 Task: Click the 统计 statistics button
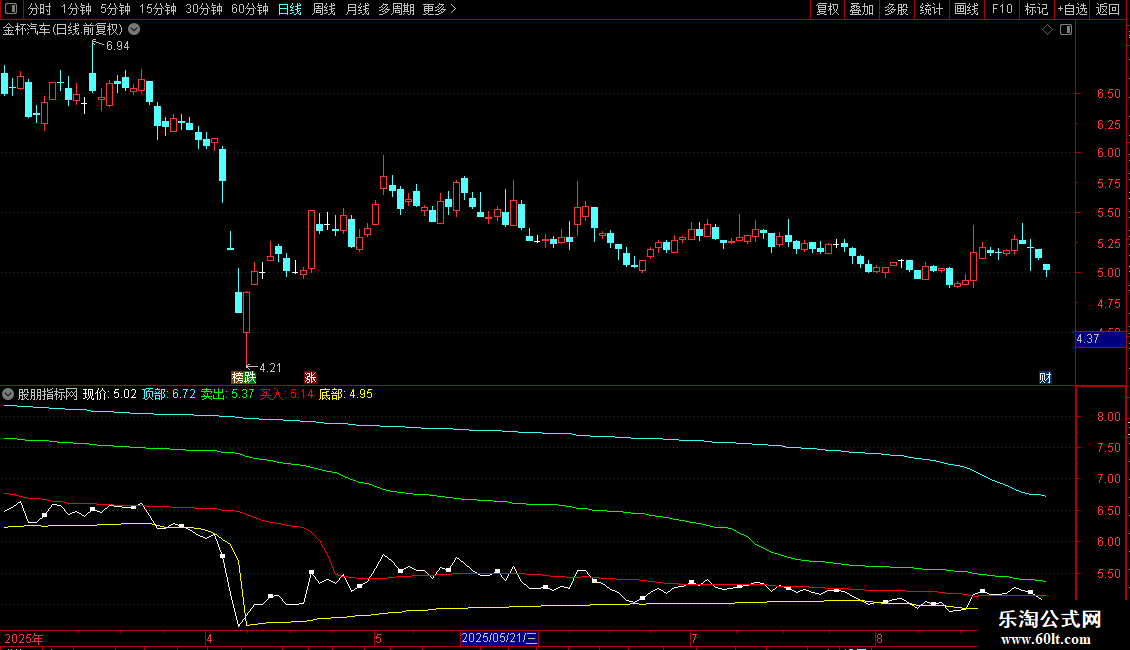(930, 9)
